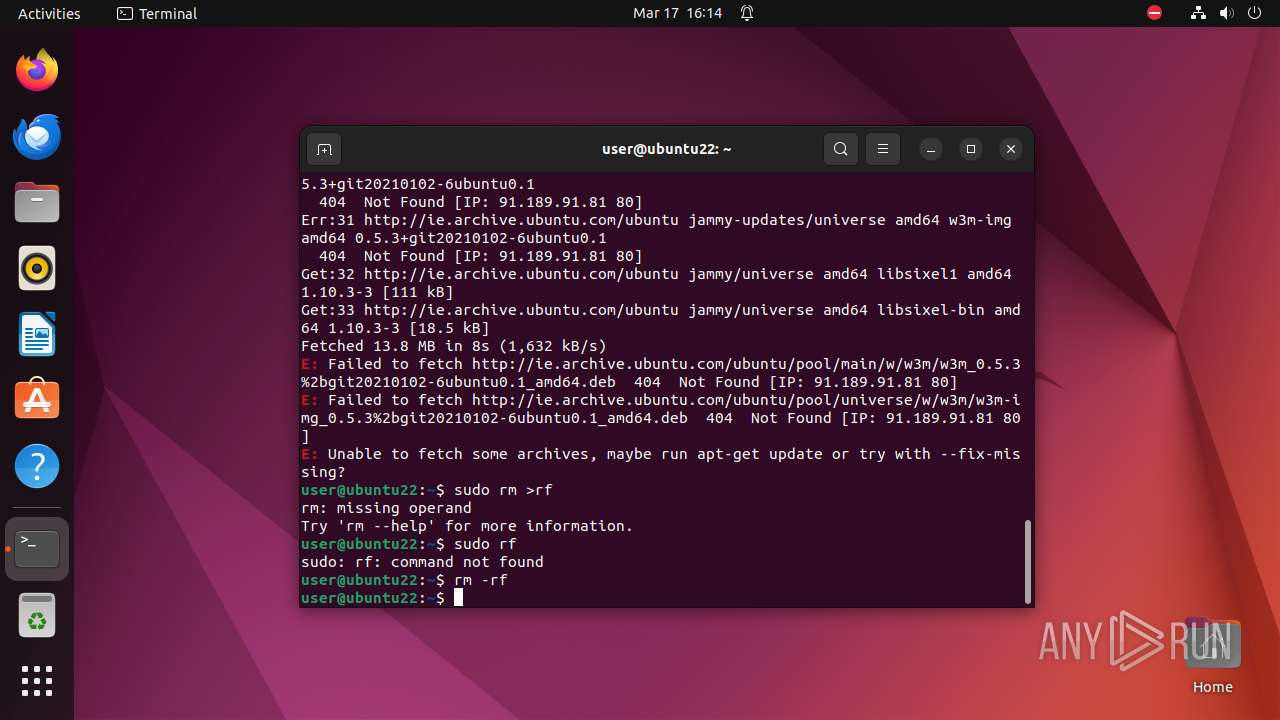Image resolution: width=1280 pixels, height=720 pixels.
Task: Open a new tab in Terminal
Action: pyautogui.click(x=324, y=149)
